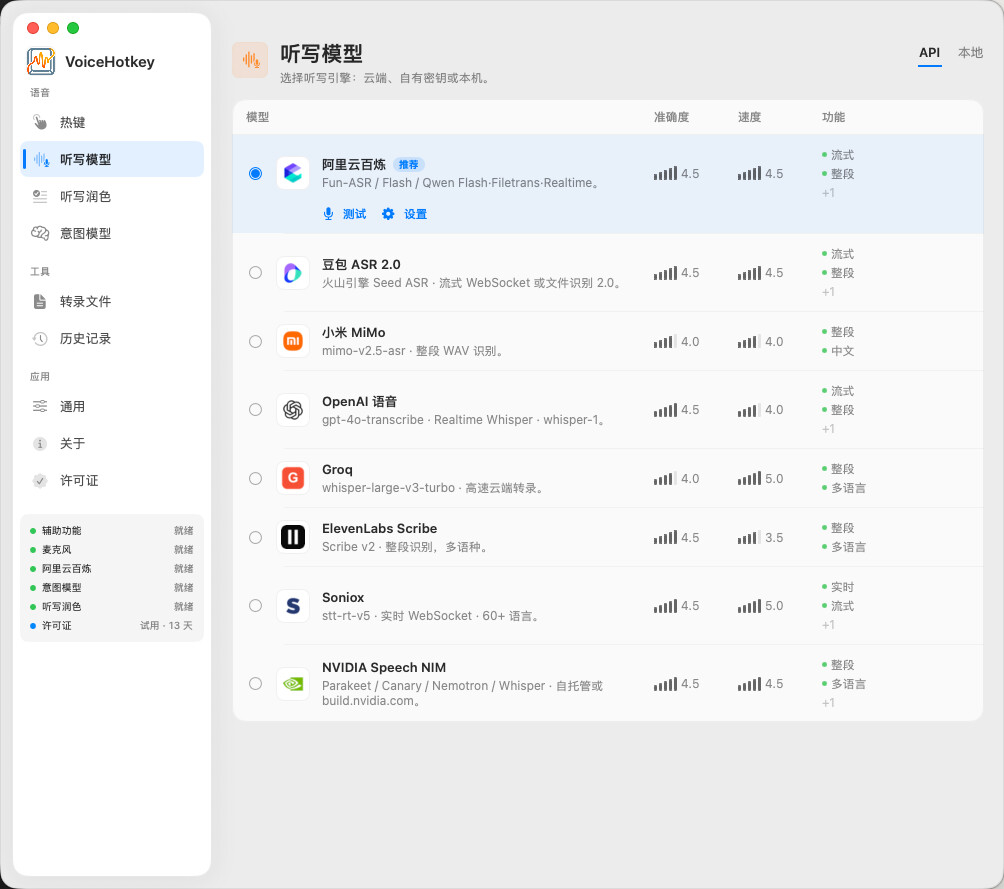This screenshot has height=889, width=1004.
Task: Select the 小米 MiMo radio button
Action: point(255,341)
